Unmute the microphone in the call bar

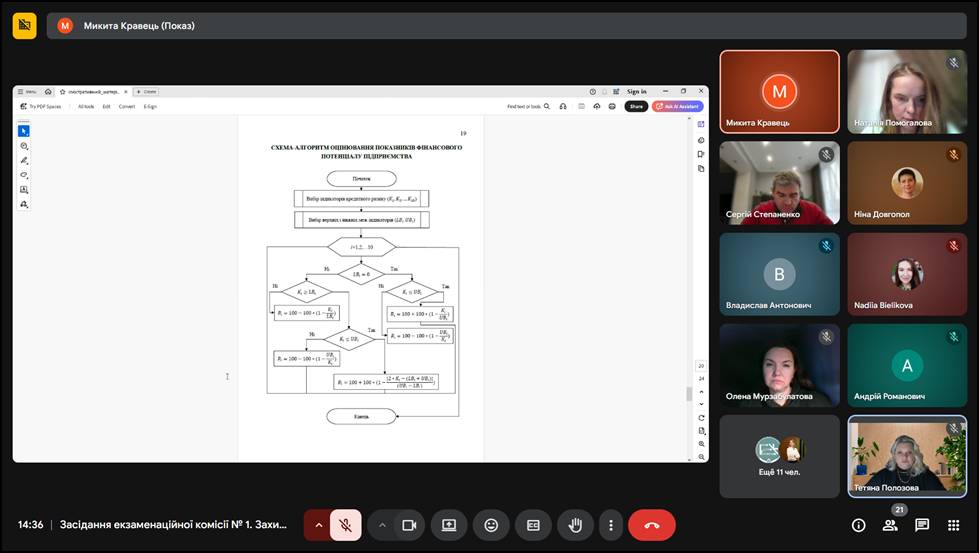346,525
